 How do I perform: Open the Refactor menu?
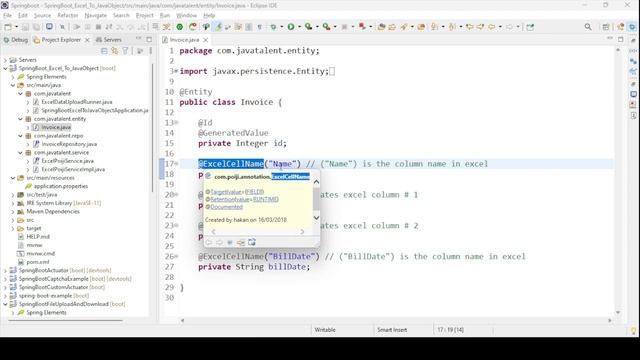pos(68,15)
